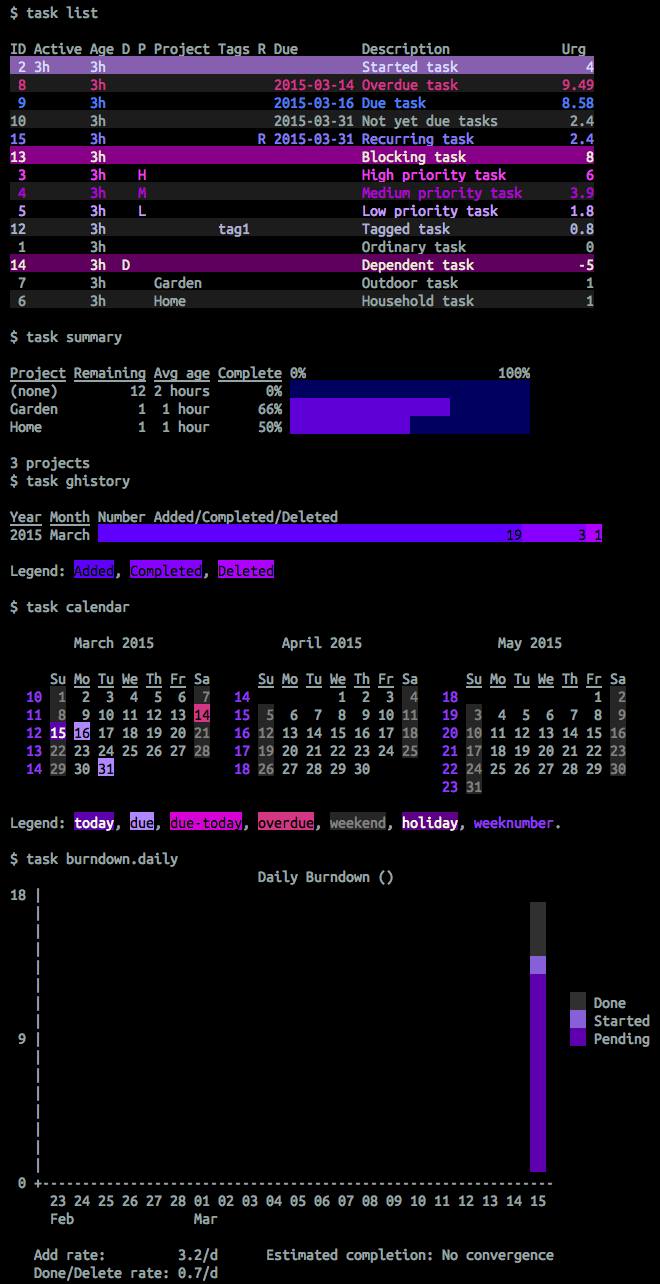
Task: Click 'High priority task' description
Action: point(433,175)
